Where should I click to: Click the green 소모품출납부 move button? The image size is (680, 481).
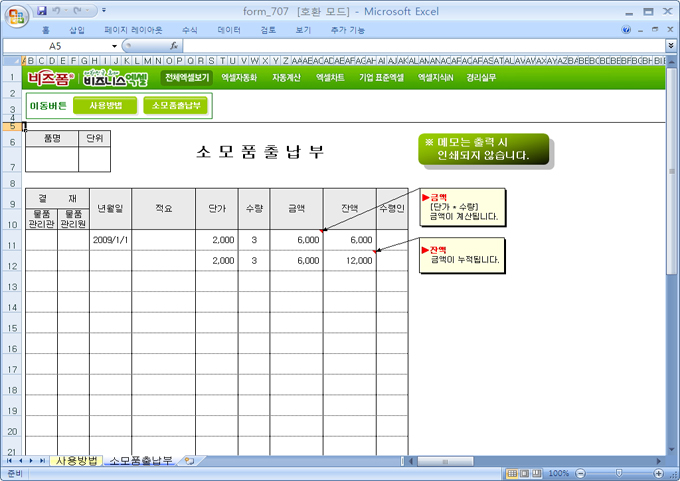click(x=176, y=105)
